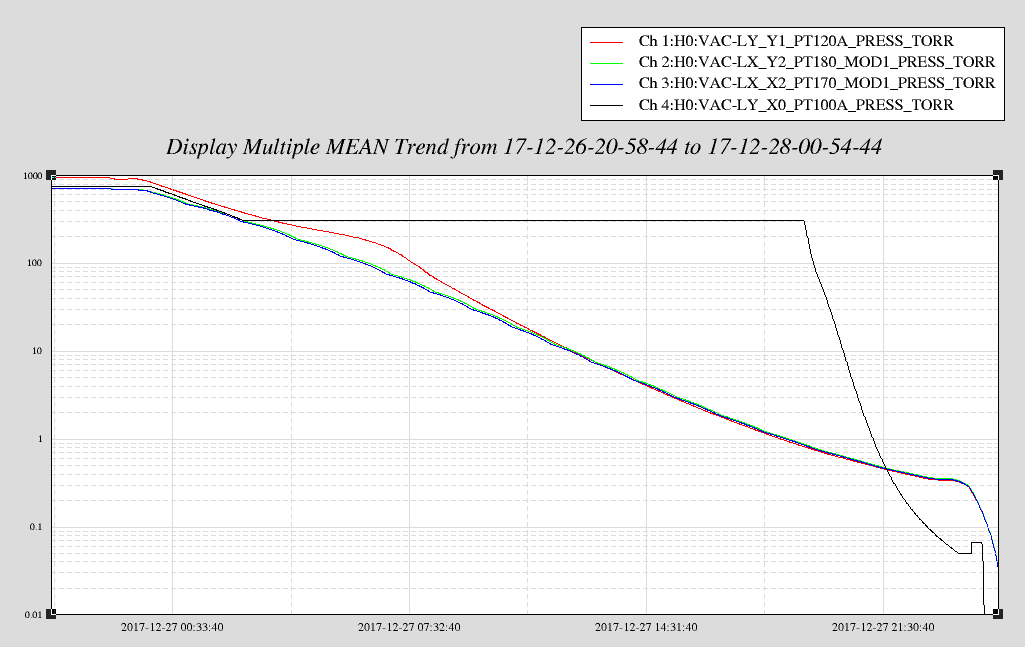Viewport: 1025px width, 647px height.
Task: Click the green line sample in legend
Action: [606, 63]
